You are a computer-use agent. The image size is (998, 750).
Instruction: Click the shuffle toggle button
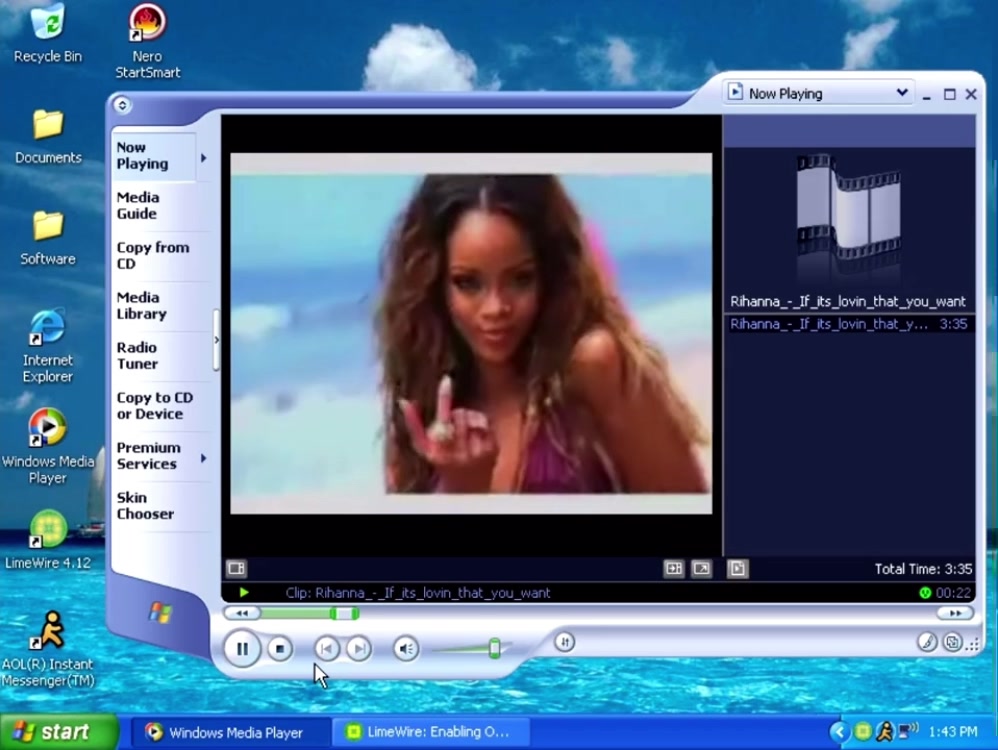pyautogui.click(x=565, y=642)
